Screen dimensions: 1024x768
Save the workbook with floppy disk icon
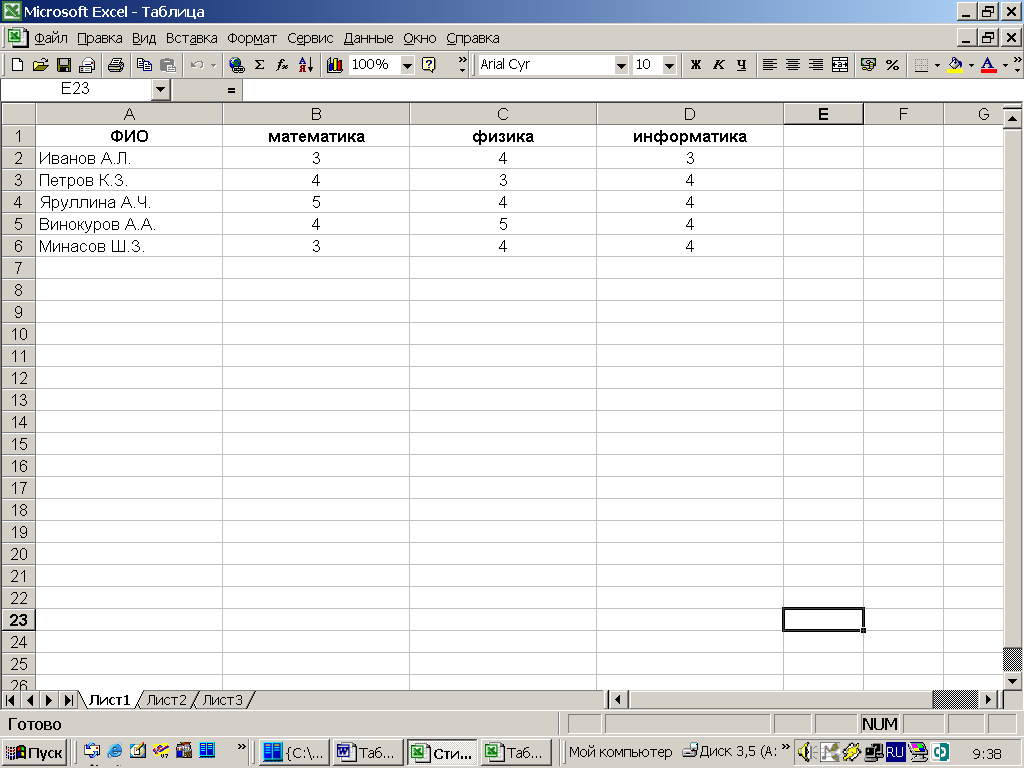63,65
